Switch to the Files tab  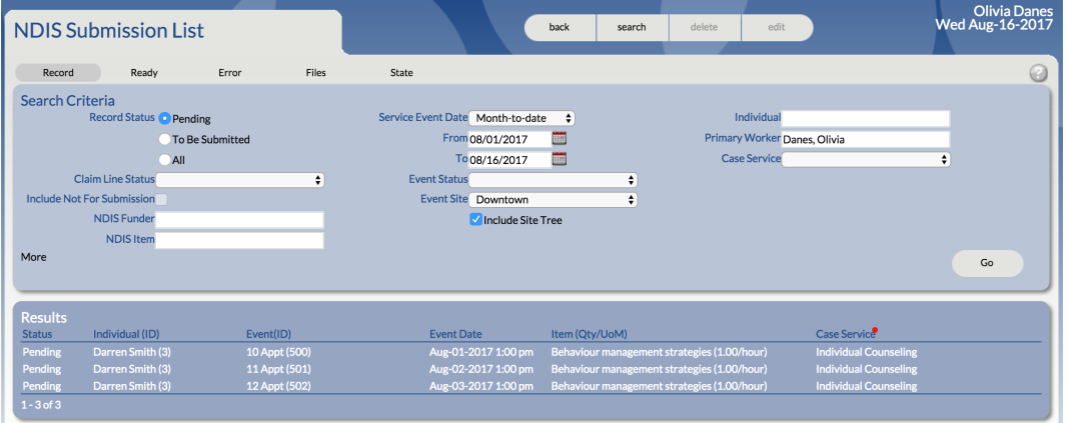point(315,73)
